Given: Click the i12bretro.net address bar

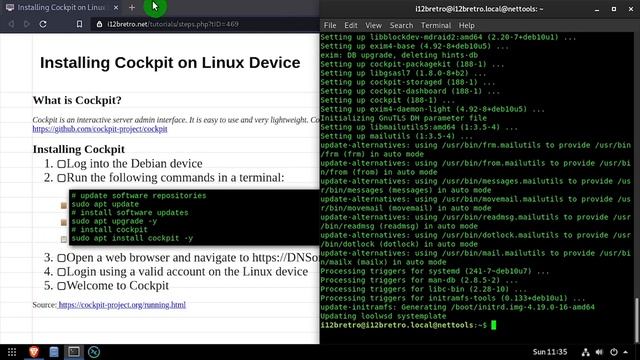Looking at the screenshot, I should [x=204, y=24].
